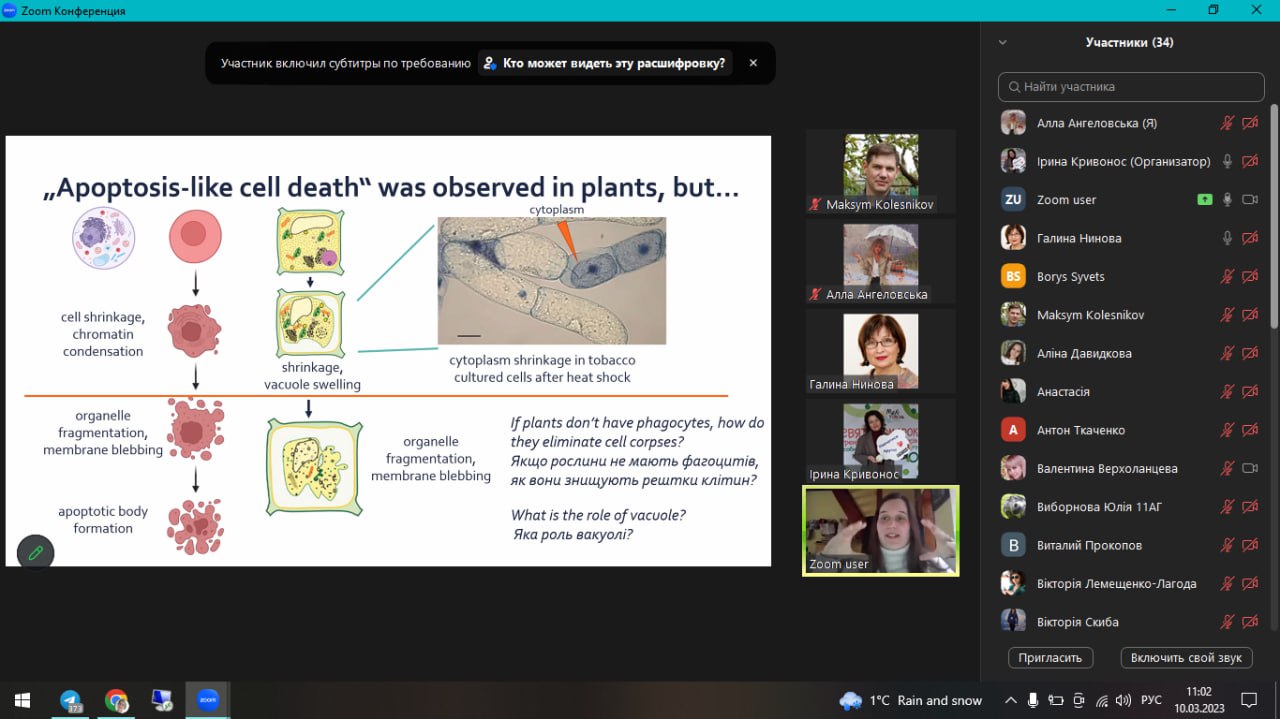Click the camera-off icon for Ірина Кривонос (Организатор)
The width and height of the screenshot is (1280, 719).
[x=1250, y=161]
